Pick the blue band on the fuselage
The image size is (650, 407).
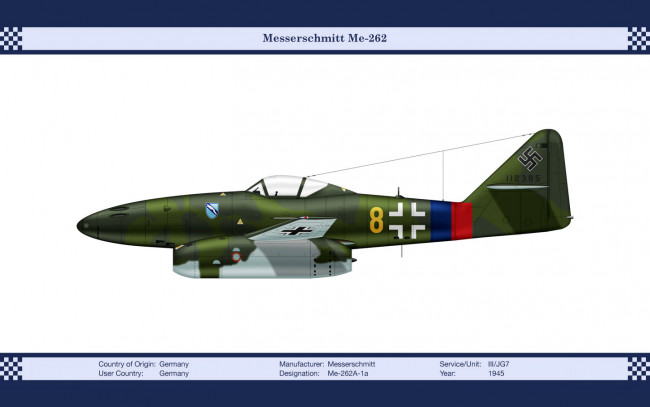click(440, 220)
